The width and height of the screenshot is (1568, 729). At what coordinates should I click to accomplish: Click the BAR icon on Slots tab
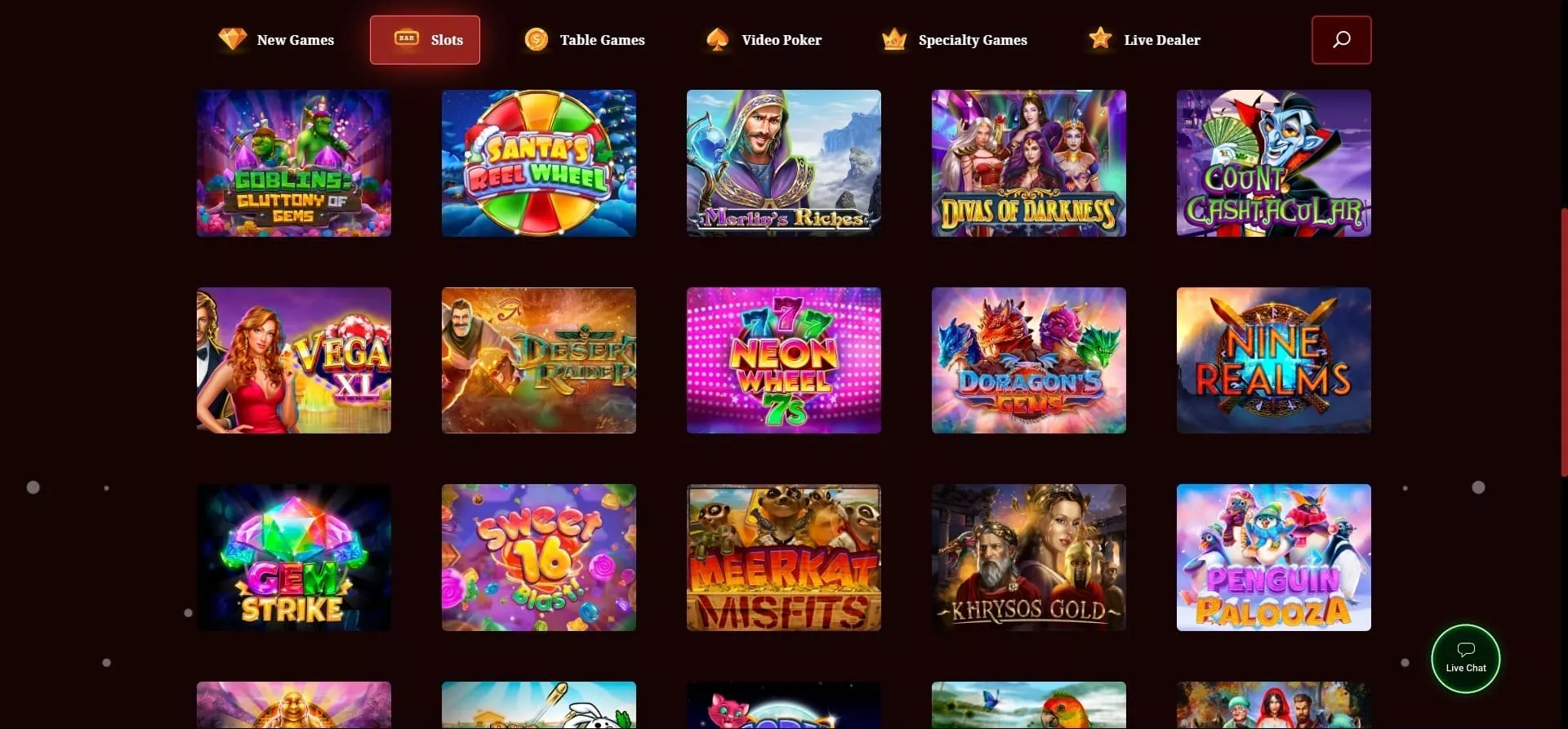point(407,38)
